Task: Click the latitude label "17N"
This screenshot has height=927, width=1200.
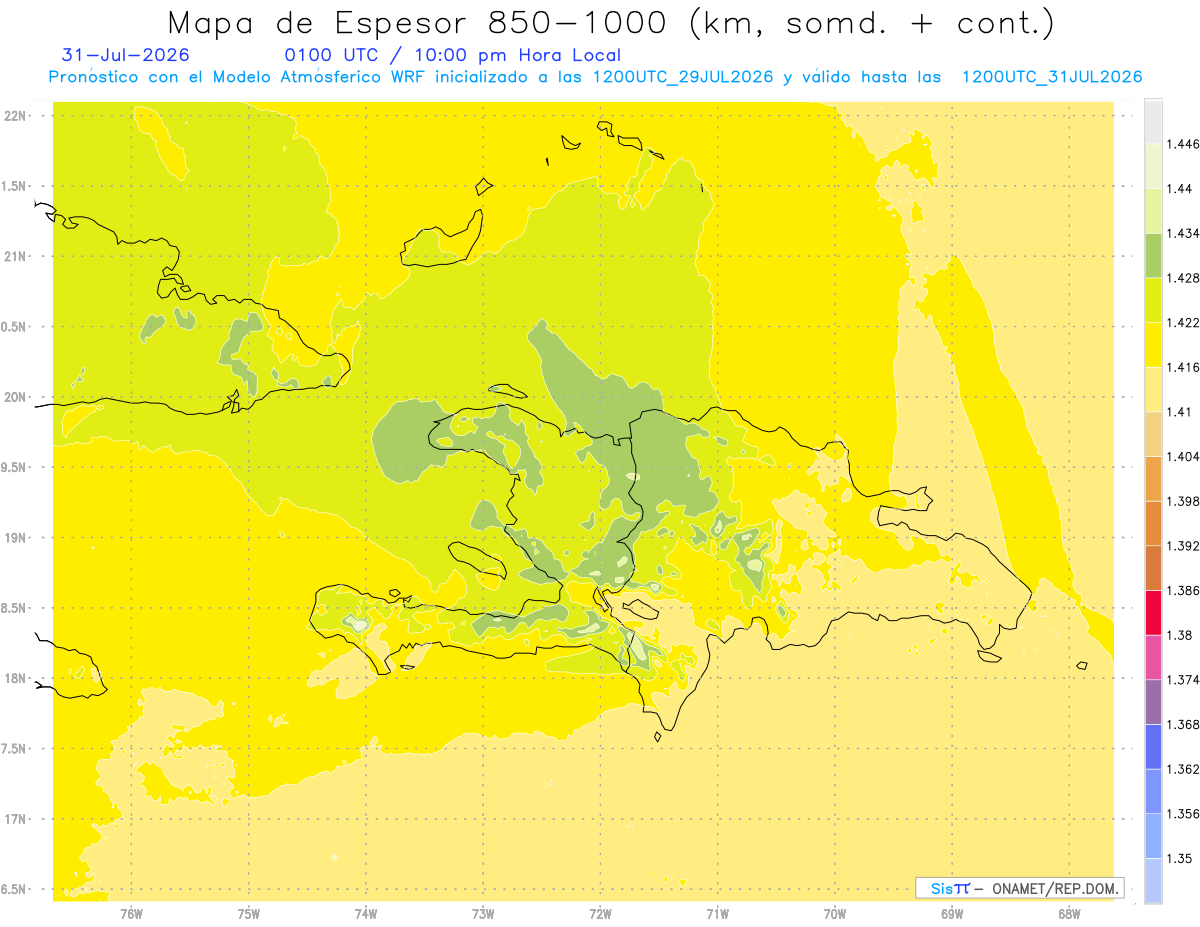Action: (x=15, y=819)
